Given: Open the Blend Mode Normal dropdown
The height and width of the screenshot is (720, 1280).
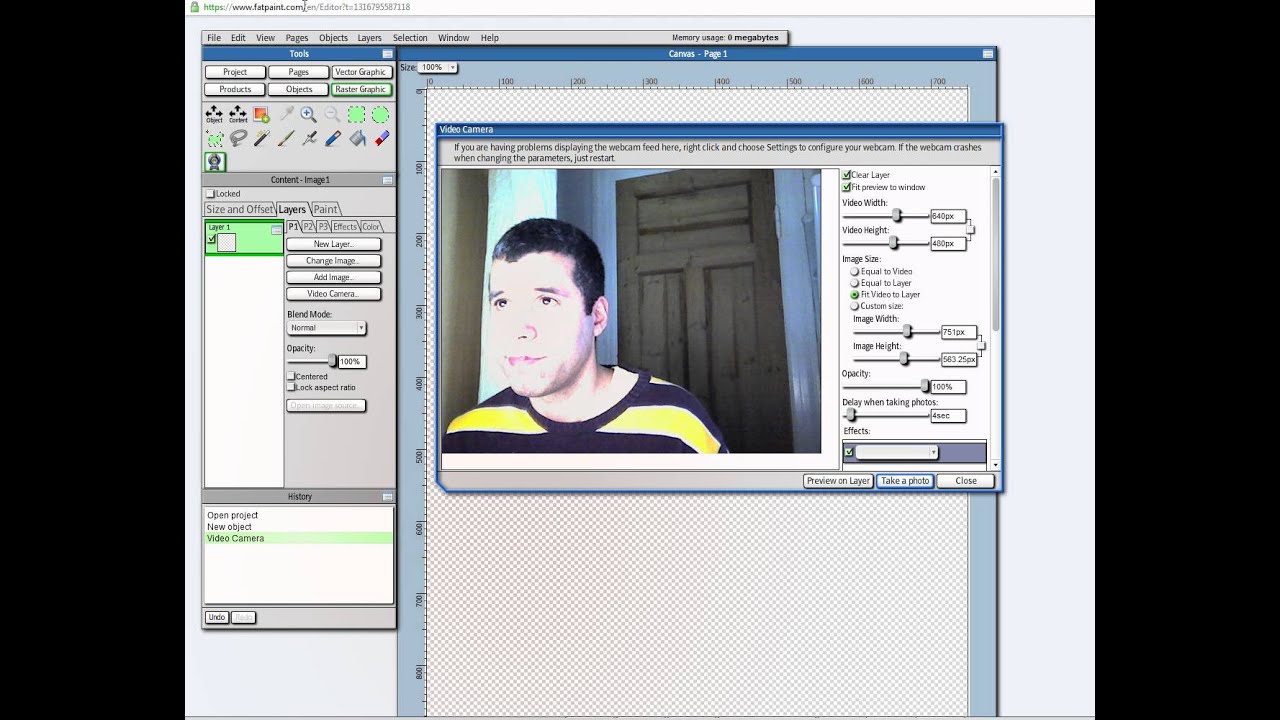Looking at the screenshot, I should pyautogui.click(x=326, y=328).
